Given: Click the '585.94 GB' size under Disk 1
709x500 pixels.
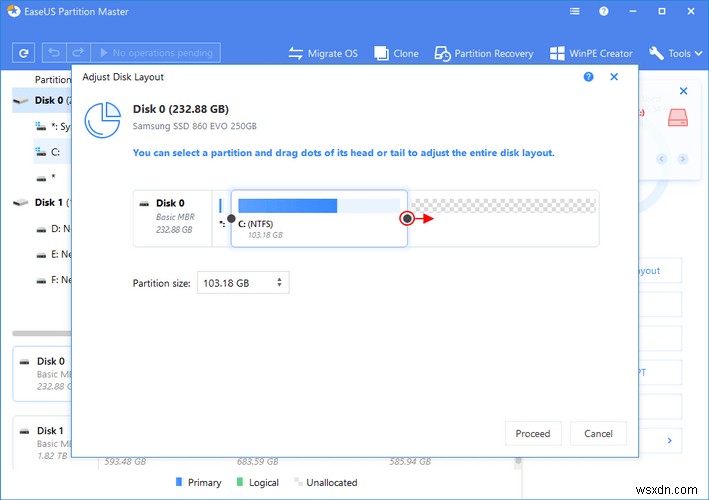Looking at the screenshot, I should pyautogui.click(x=410, y=462).
